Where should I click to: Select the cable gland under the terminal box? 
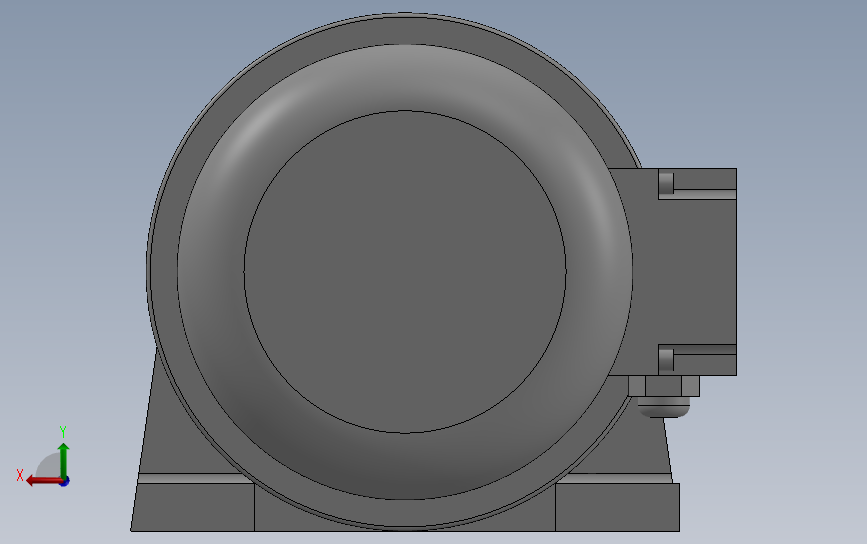tap(664, 397)
